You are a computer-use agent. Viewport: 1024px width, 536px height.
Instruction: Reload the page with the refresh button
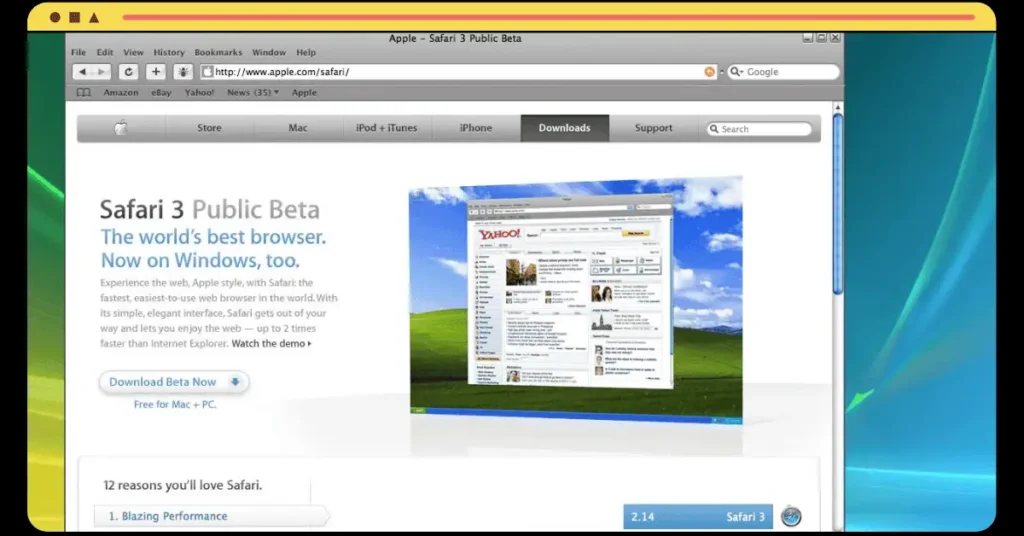[x=129, y=72]
